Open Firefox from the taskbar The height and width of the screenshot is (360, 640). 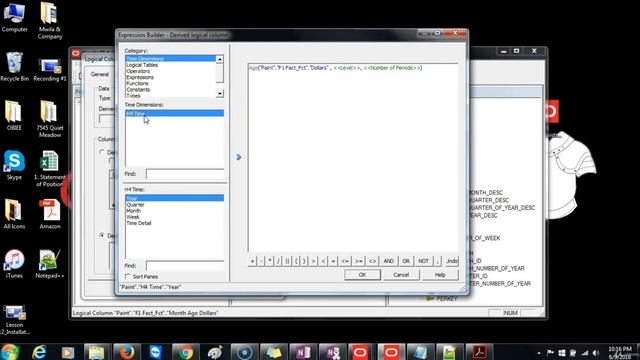pyautogui.click(x=126, y=352)
